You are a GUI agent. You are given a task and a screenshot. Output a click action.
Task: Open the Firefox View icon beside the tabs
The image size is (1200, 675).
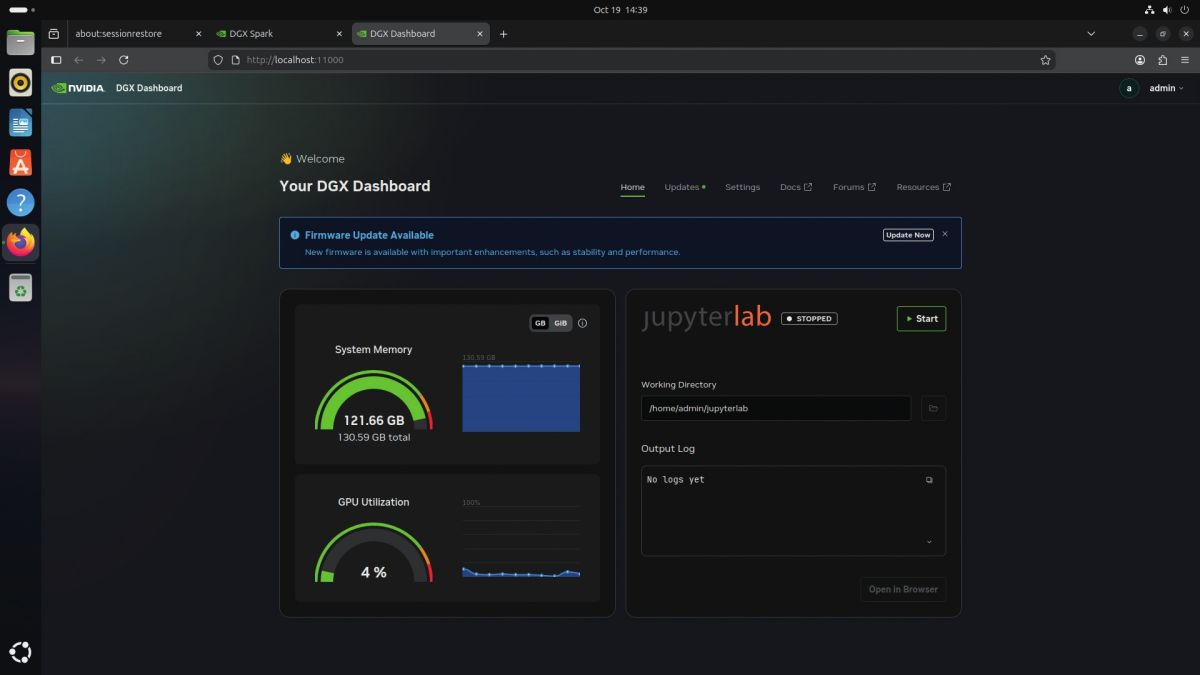[54, 34]
